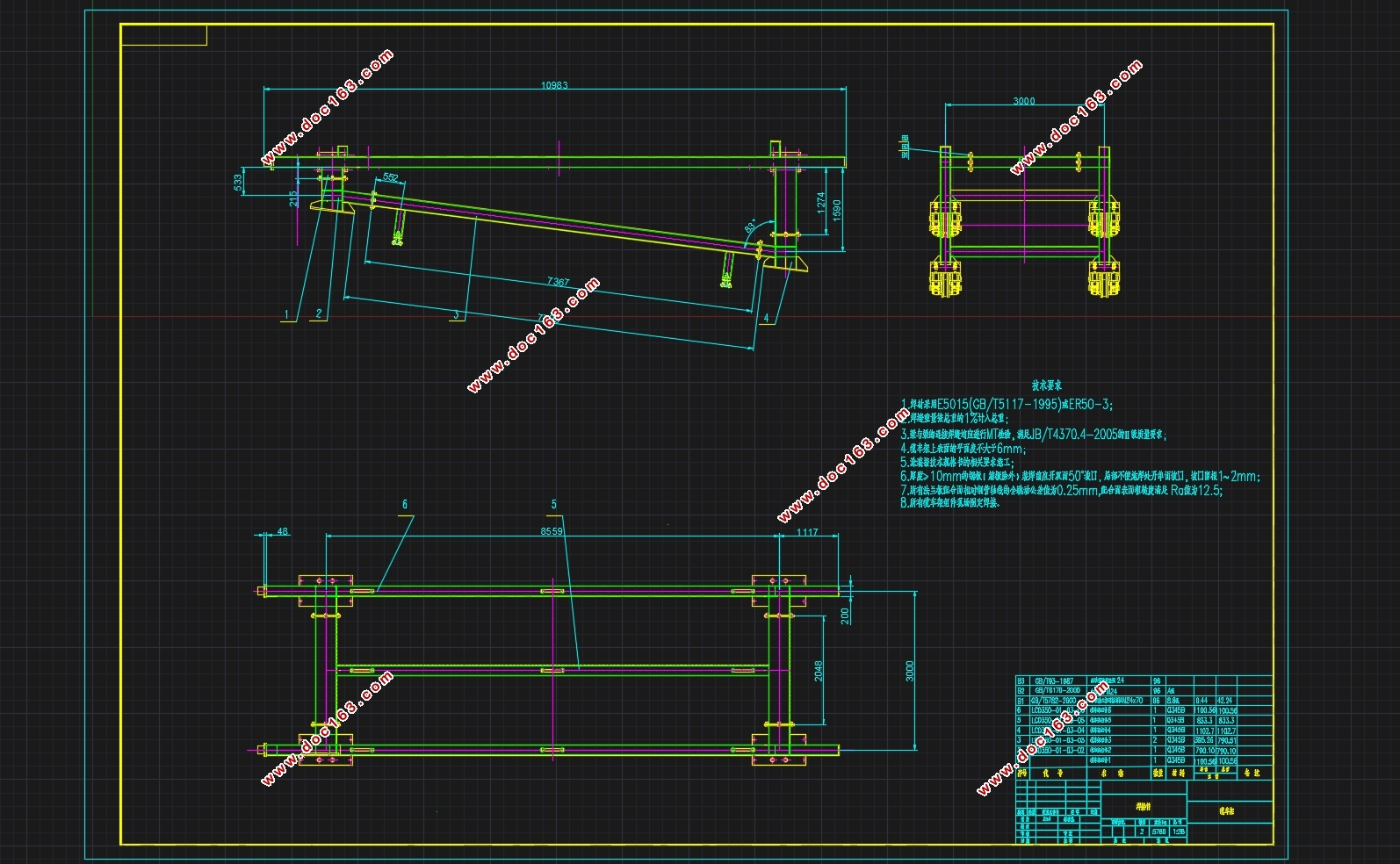Select note 2 about the 1% weld weight

(x=955, y=419)
